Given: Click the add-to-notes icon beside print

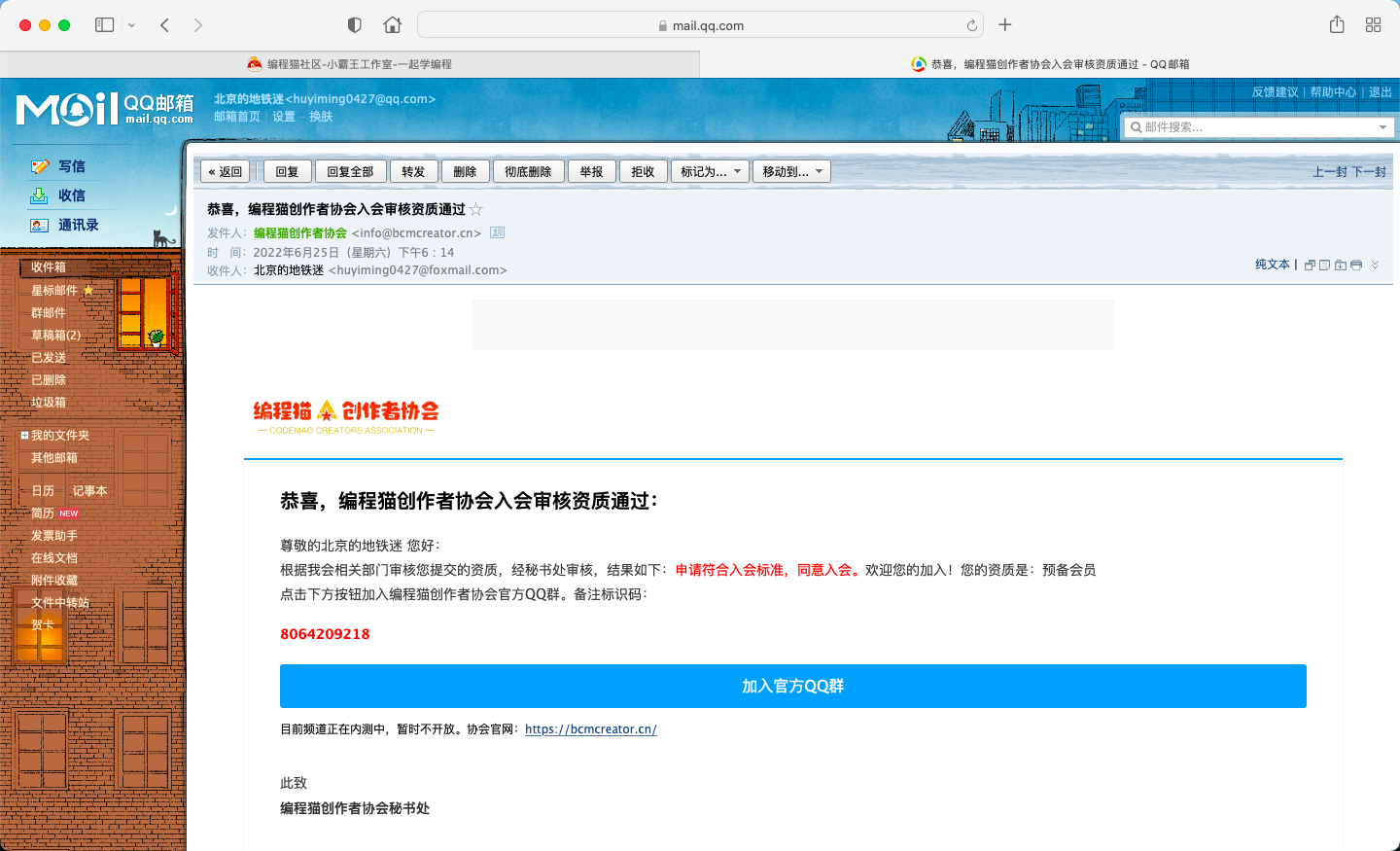Looking at the screenshot, I should [1324, 265].
